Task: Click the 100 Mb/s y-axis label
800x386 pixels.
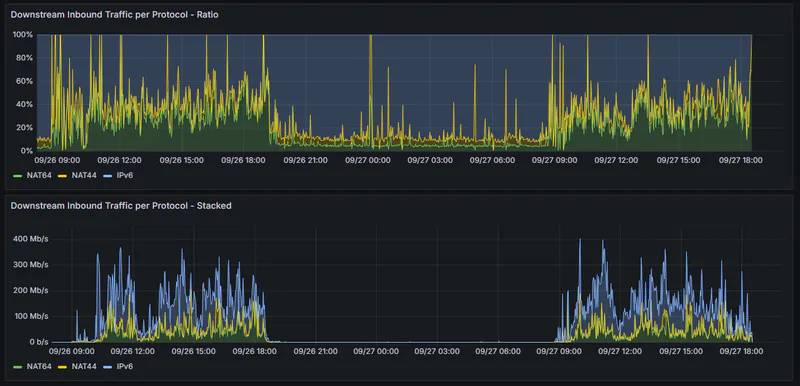Action: point(32,316)
